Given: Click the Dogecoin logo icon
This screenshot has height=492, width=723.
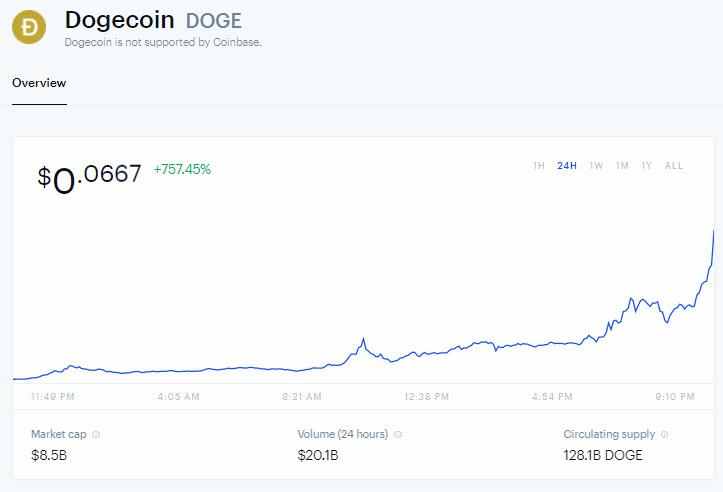Looking at the screenshot, I should 30,28.
